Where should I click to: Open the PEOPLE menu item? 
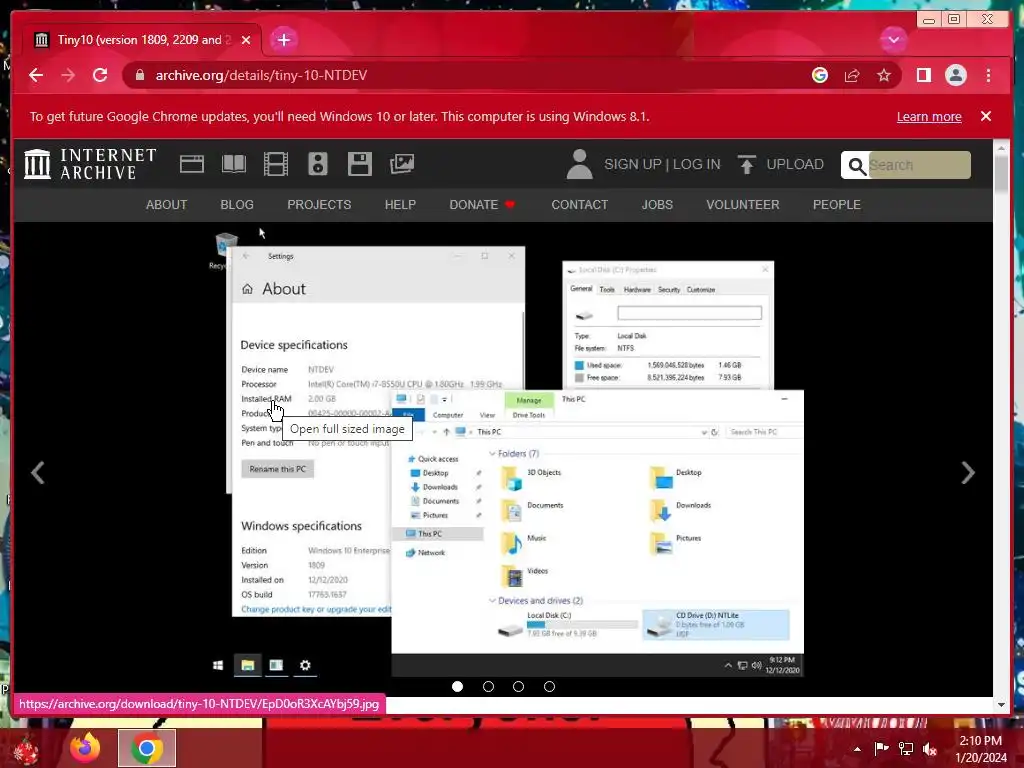837,204
